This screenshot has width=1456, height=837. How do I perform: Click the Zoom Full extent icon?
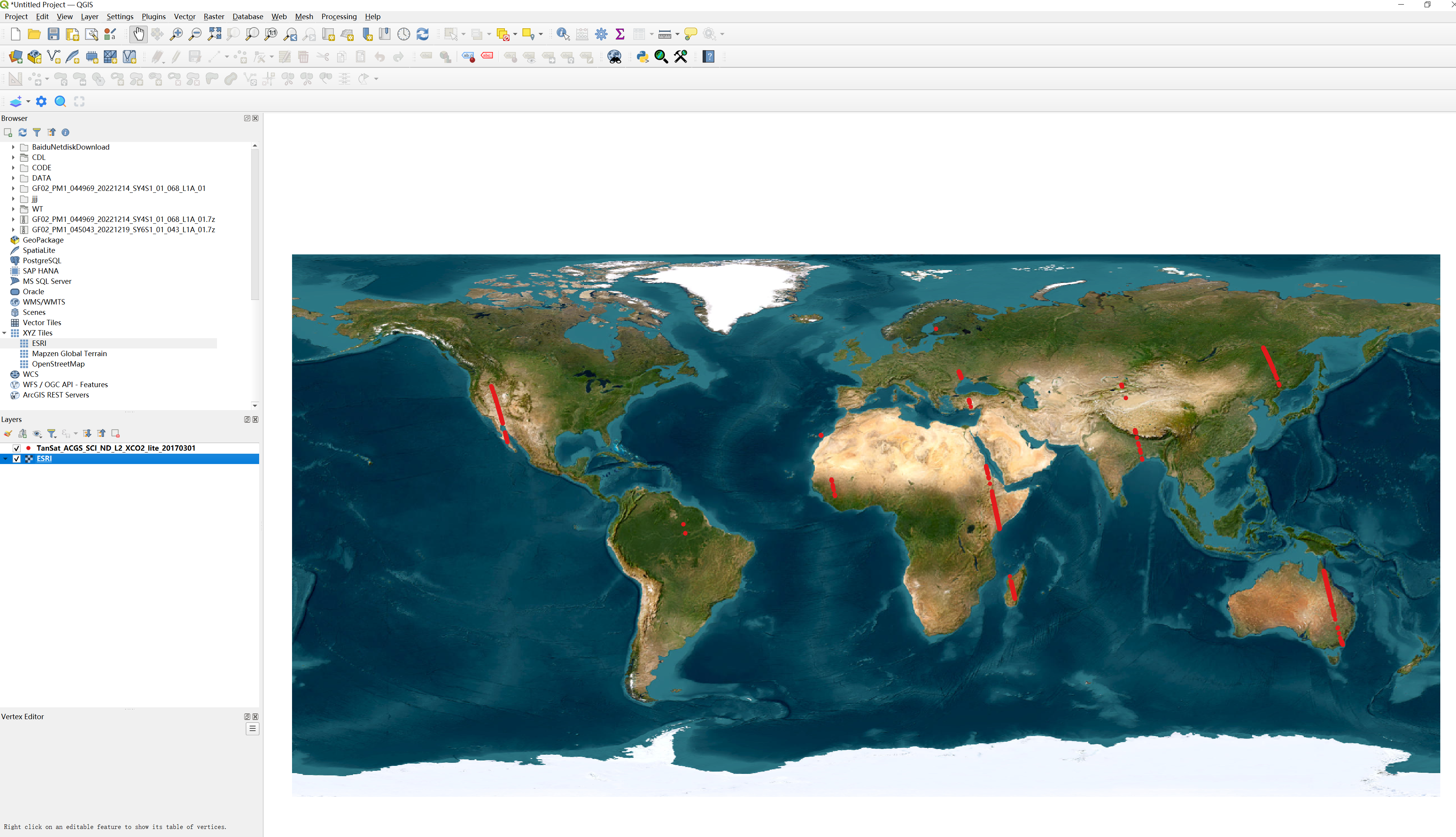pos(214,34)
